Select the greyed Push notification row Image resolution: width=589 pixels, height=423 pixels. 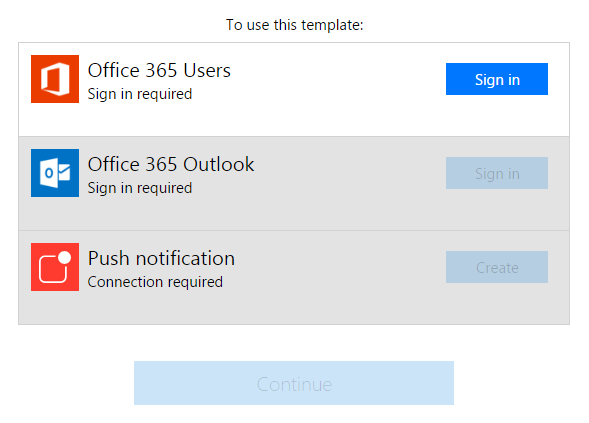pyautogui.click(x=294, y=277)
